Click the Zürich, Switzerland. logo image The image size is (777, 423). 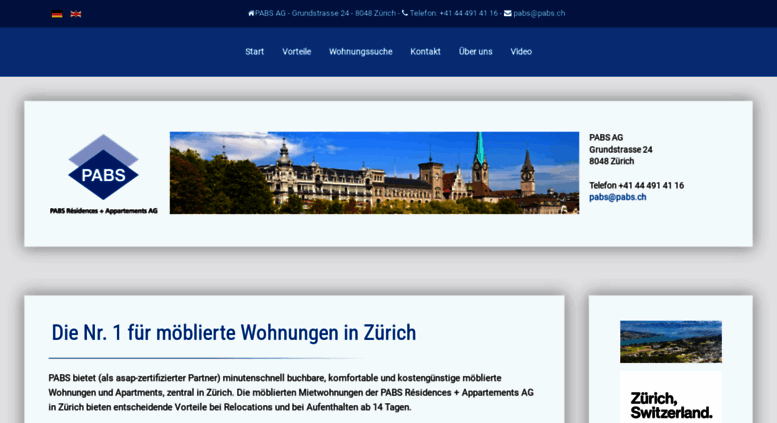[x=670, y=397]
